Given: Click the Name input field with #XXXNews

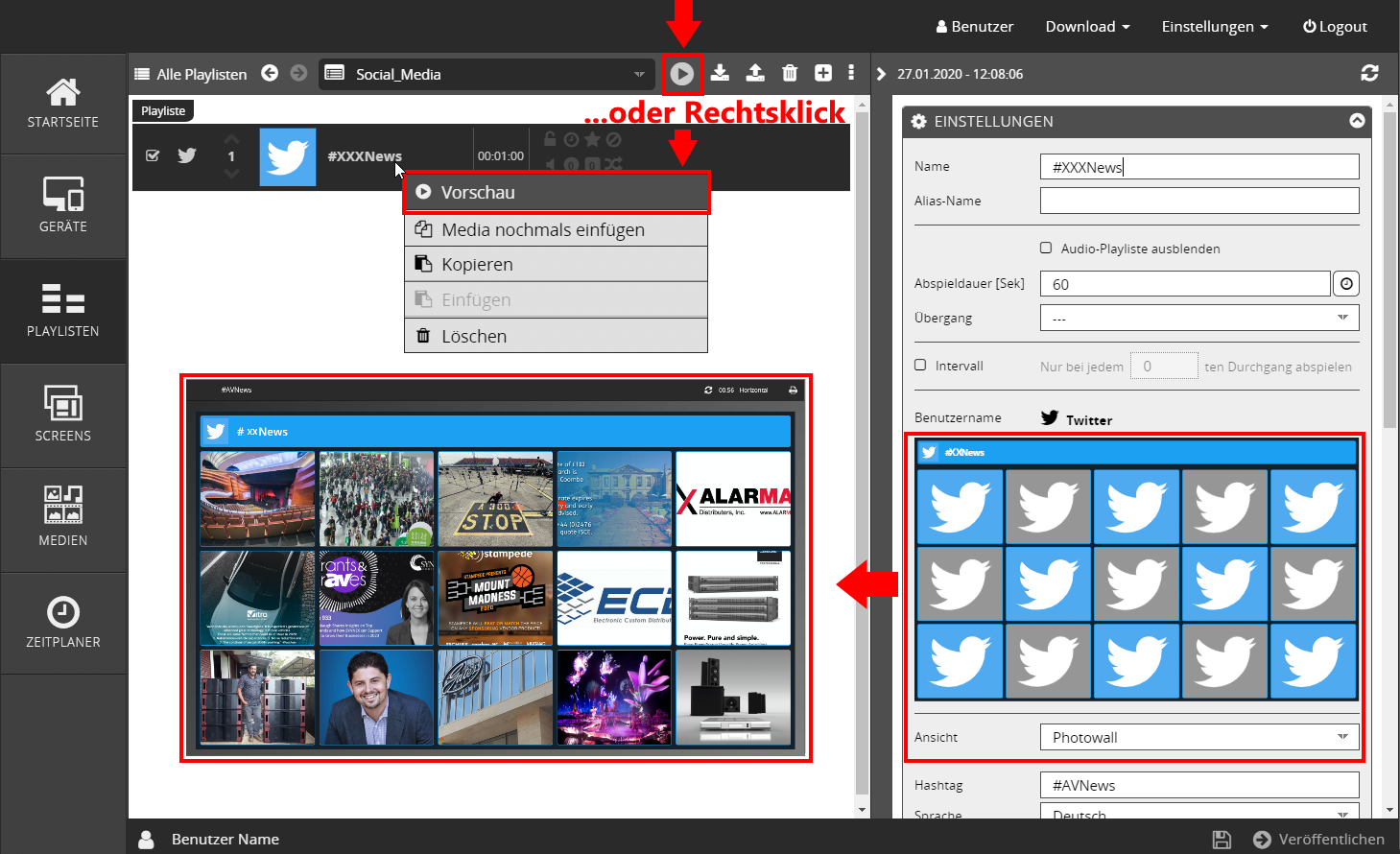Looking at the screenshot, I should click(1199, 167).
